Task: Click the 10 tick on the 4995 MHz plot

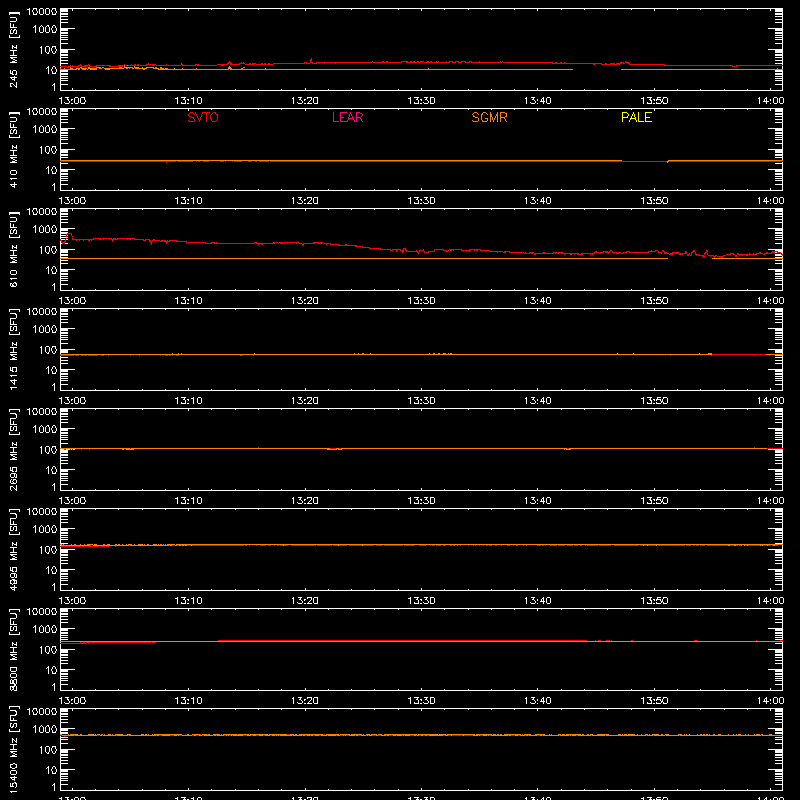Action: pos(51,570)
